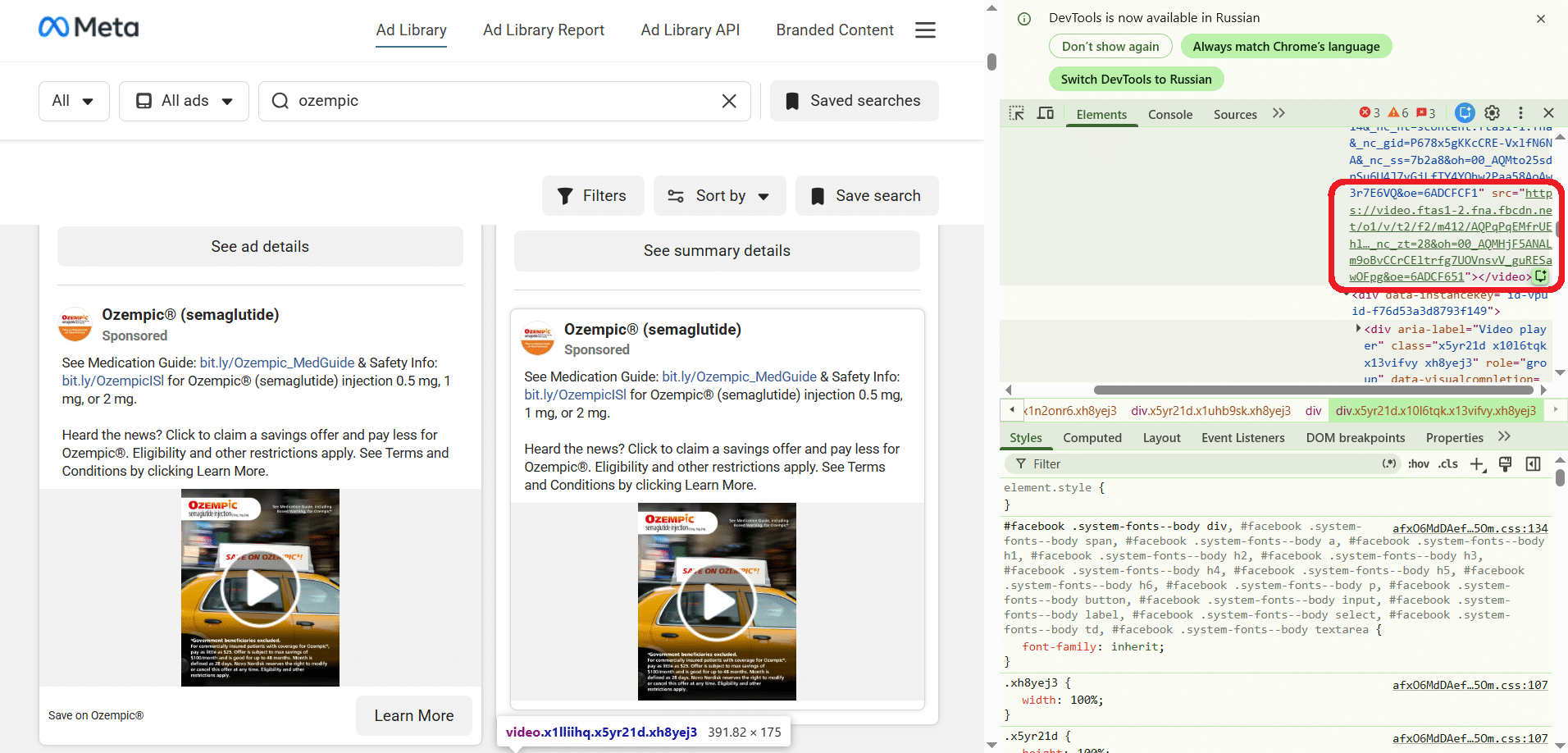Show more Styles pane tabs

pos(1504,437)
